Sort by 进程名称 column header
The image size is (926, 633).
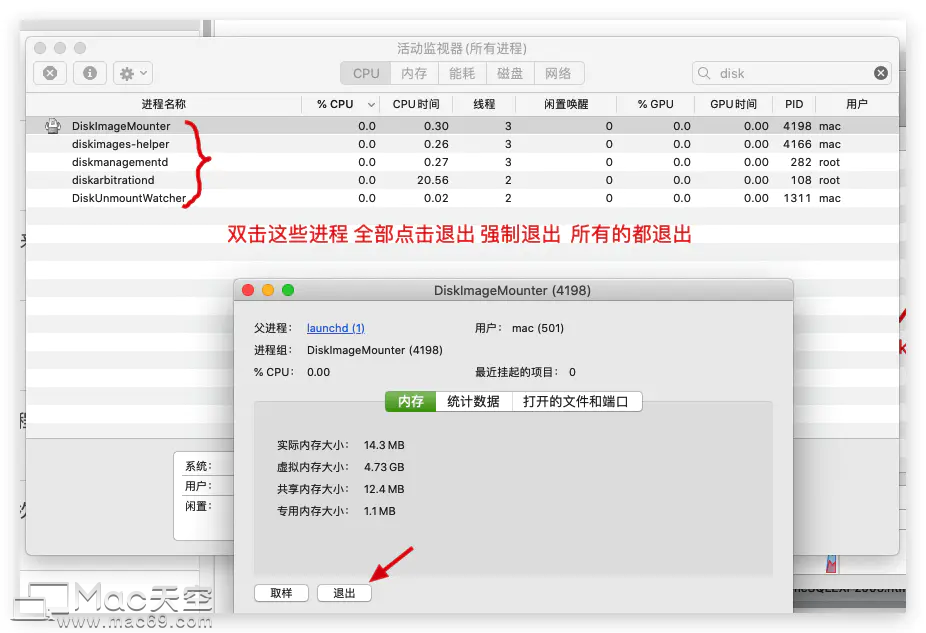coord(164,104)
